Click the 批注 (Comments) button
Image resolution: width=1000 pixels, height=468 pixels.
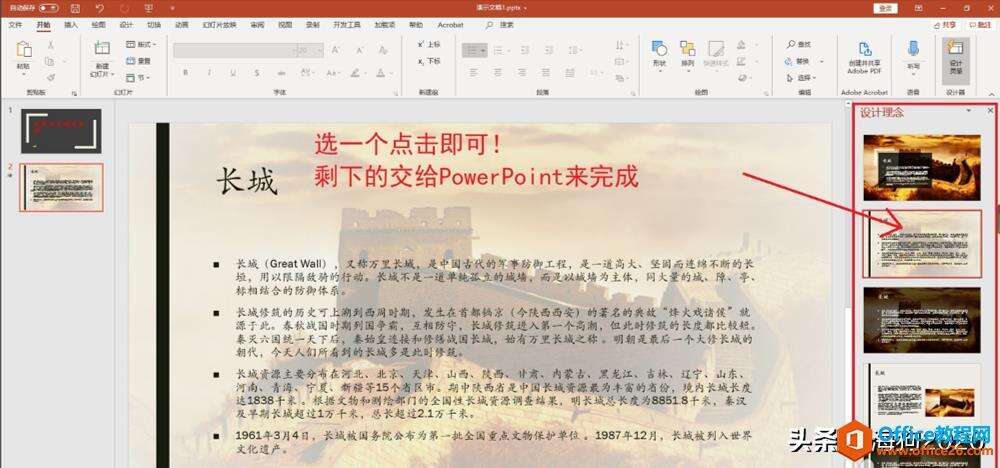pos(981,25)
